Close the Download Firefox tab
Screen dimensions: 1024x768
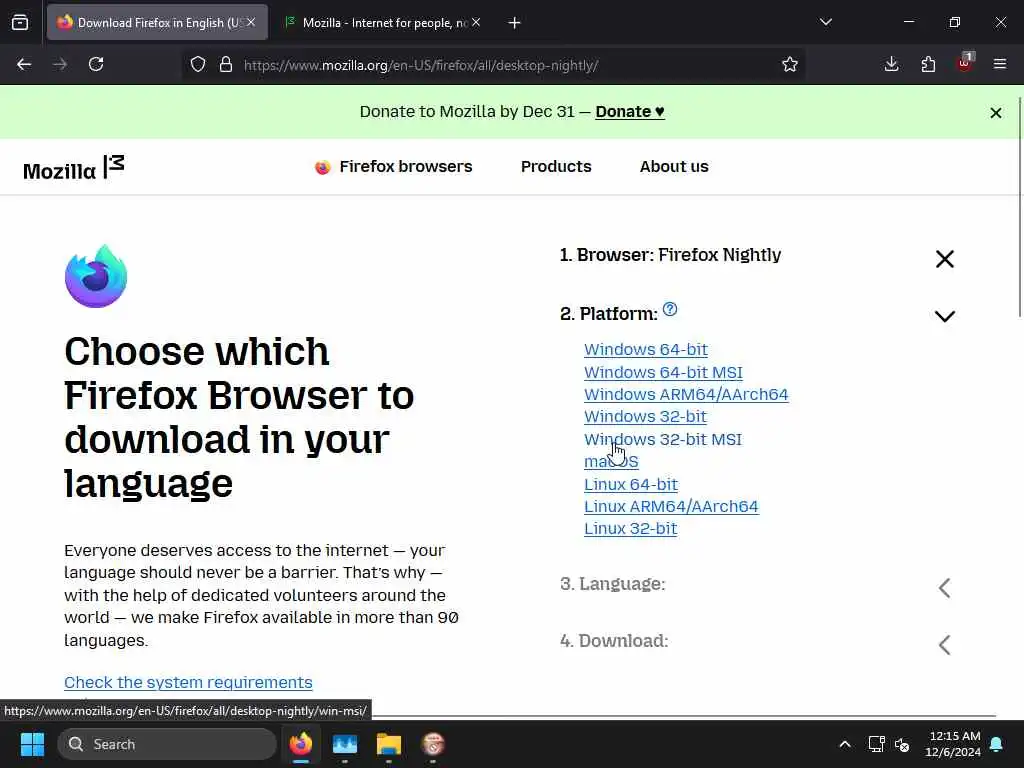251,22
